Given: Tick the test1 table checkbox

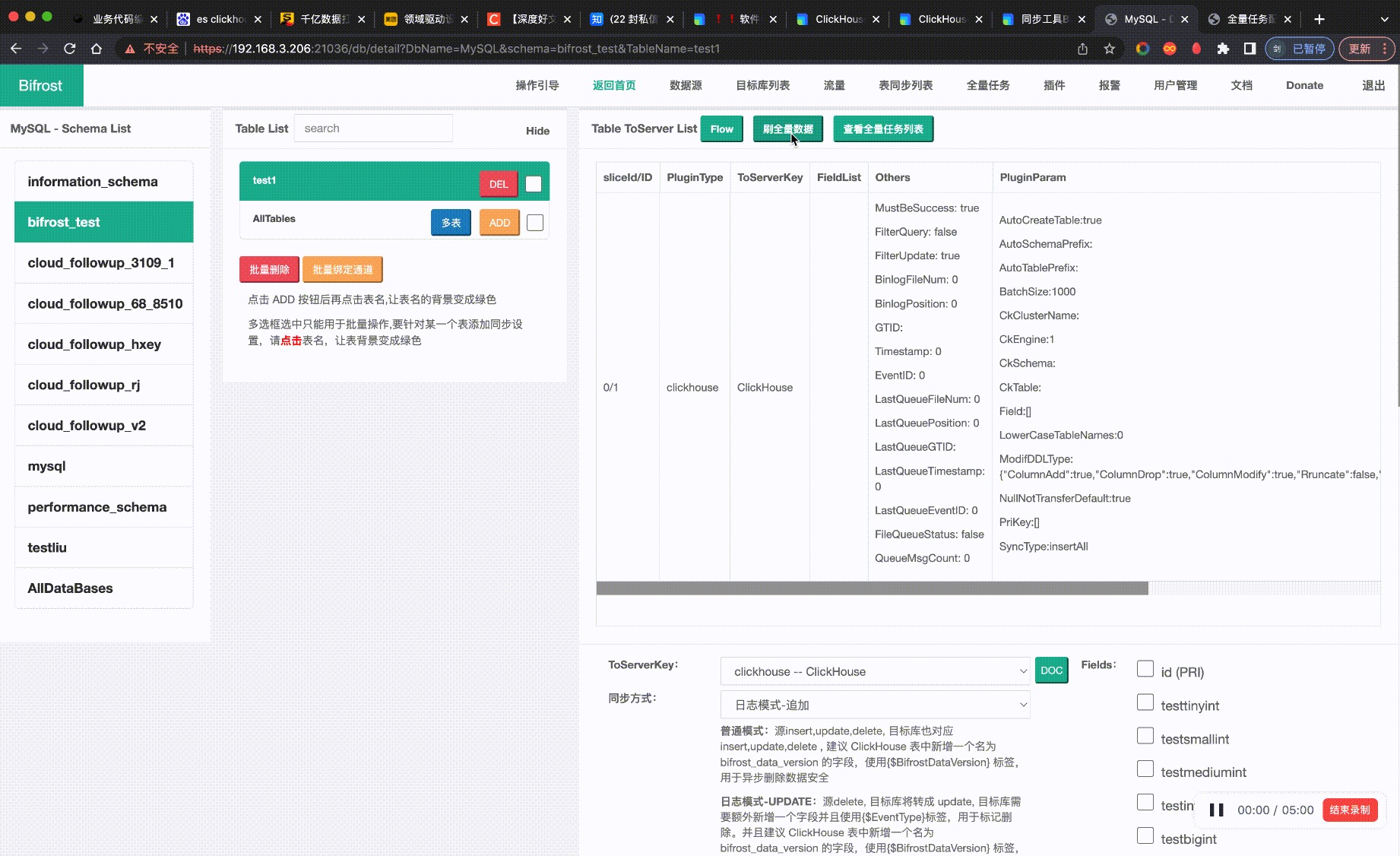Looking at the screenshot, I should 534,183.
